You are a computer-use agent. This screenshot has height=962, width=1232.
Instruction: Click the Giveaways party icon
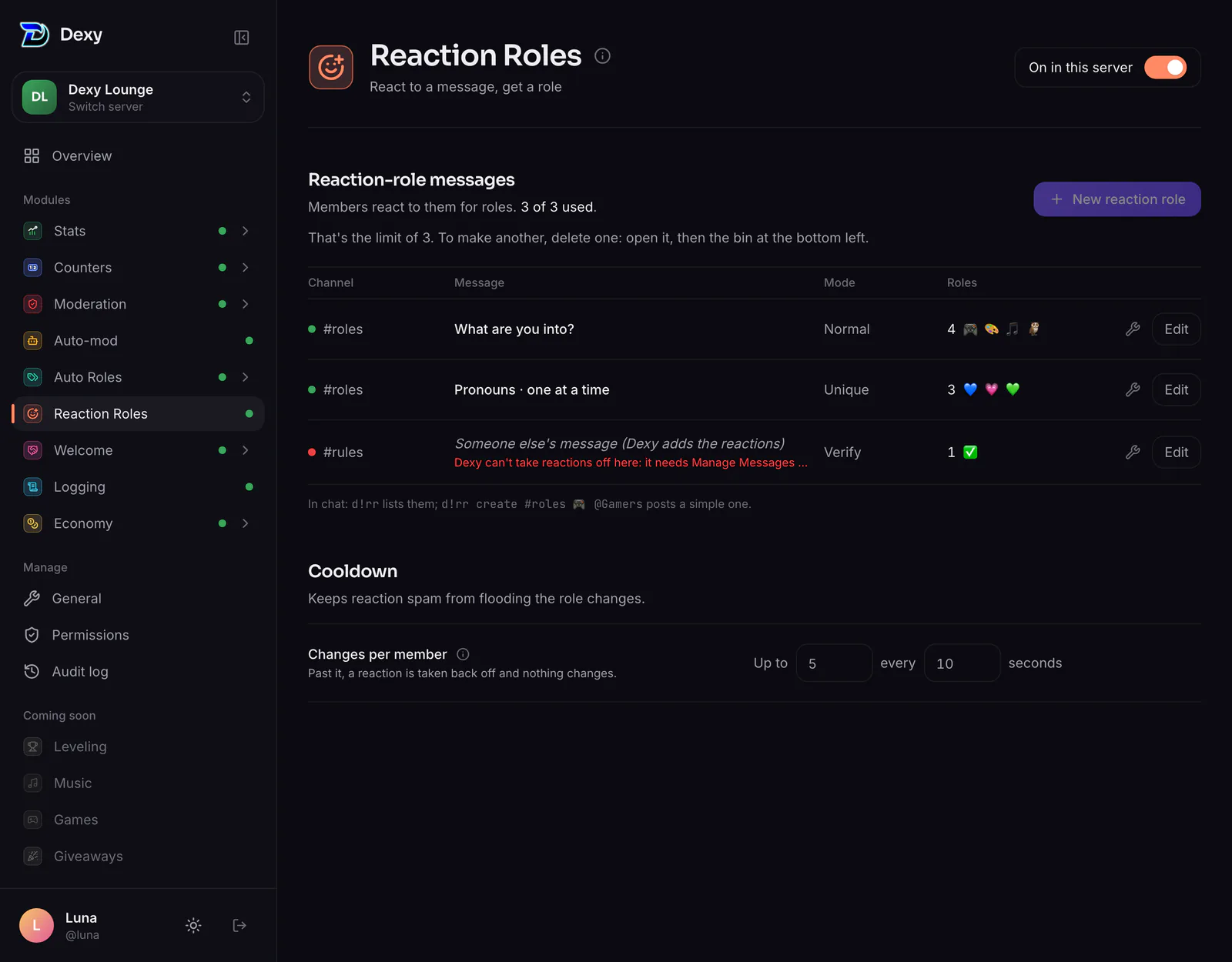coord(33,857)
